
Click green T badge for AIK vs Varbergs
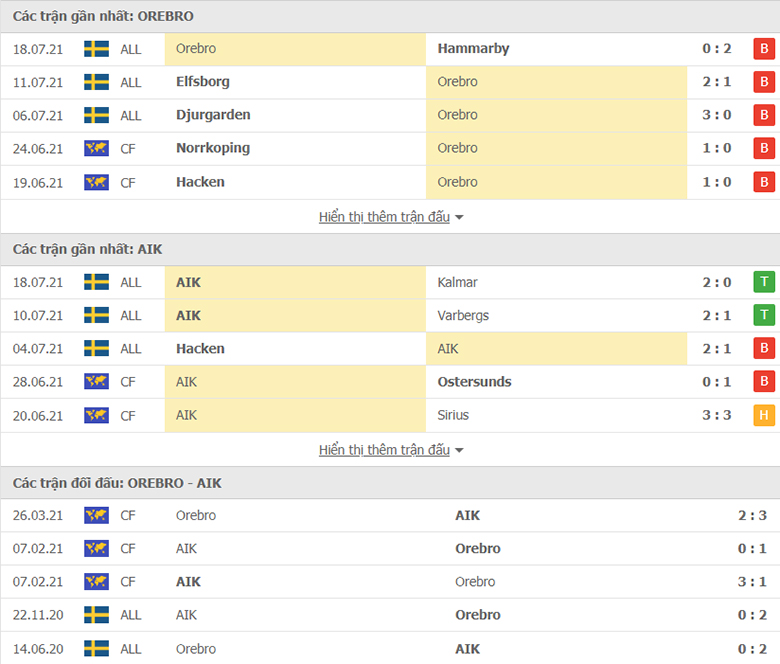click(764, 315)
